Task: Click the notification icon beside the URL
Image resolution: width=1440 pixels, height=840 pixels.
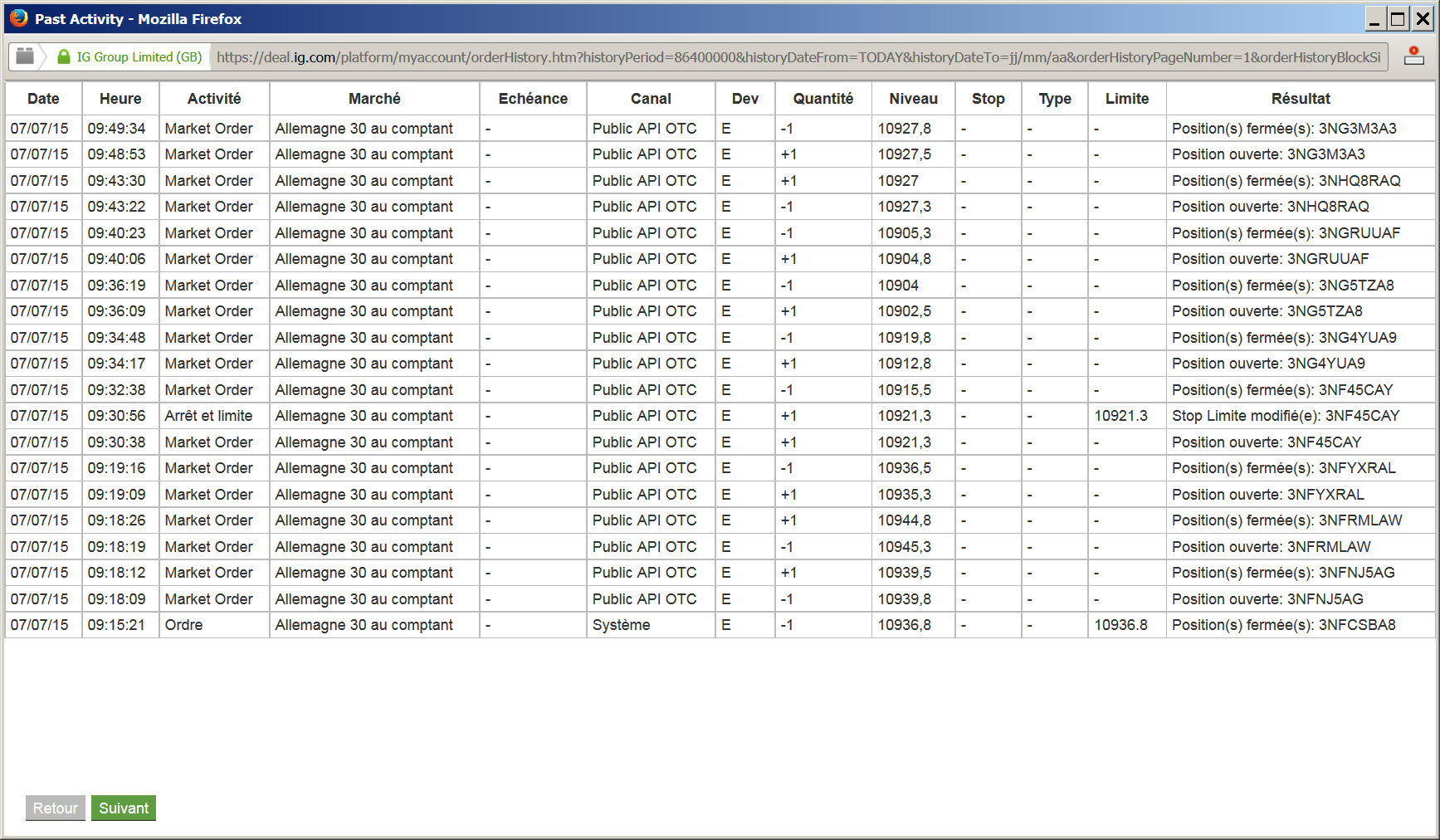Action: 1414,56
